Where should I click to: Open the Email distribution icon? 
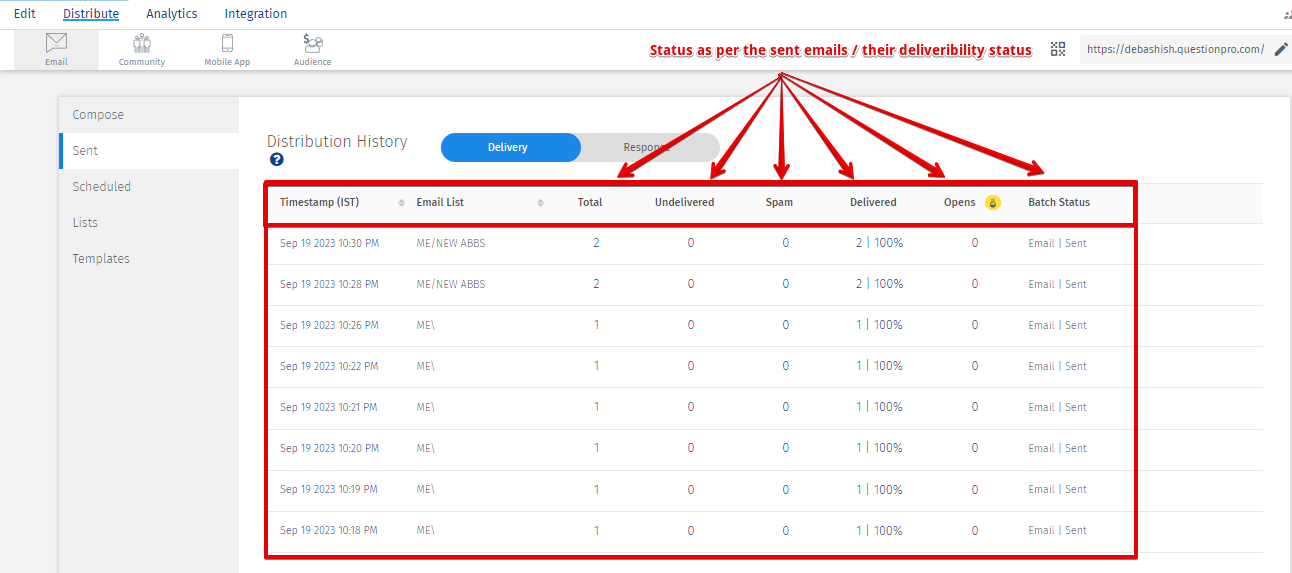[56, 49]
